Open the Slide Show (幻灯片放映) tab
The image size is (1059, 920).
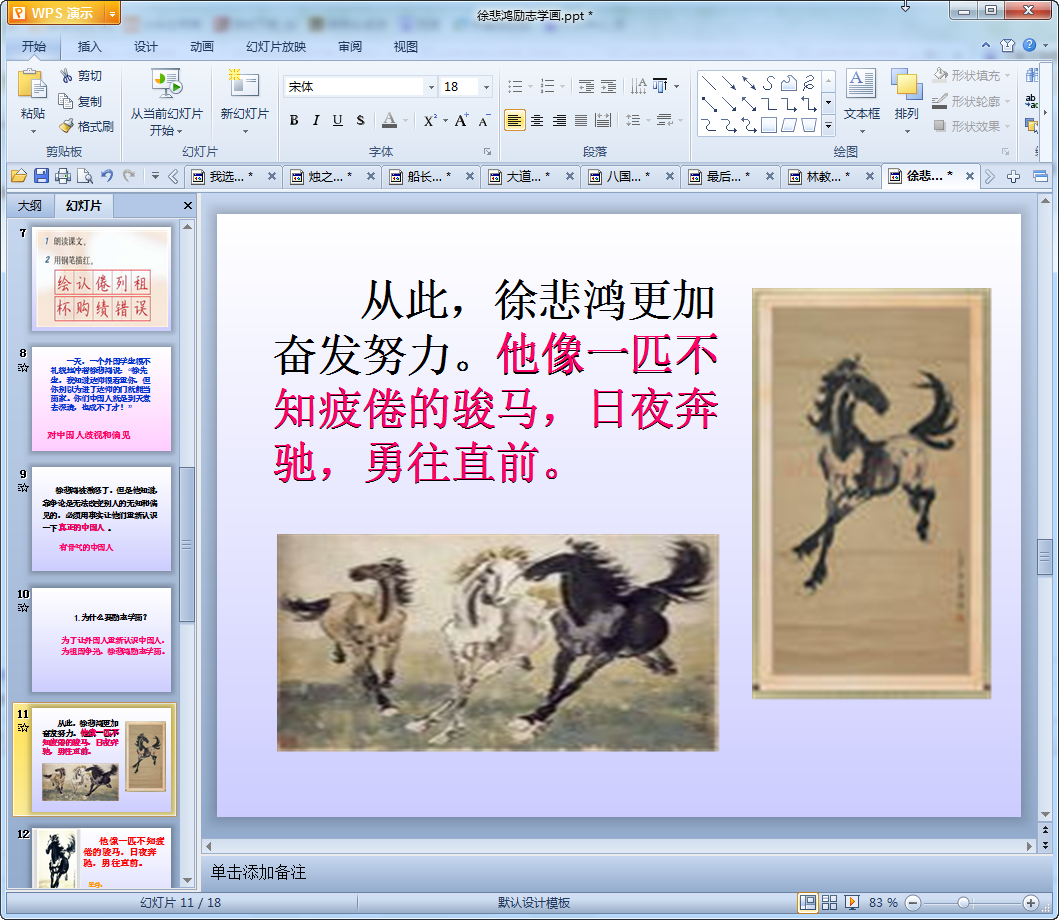[276, 46]
